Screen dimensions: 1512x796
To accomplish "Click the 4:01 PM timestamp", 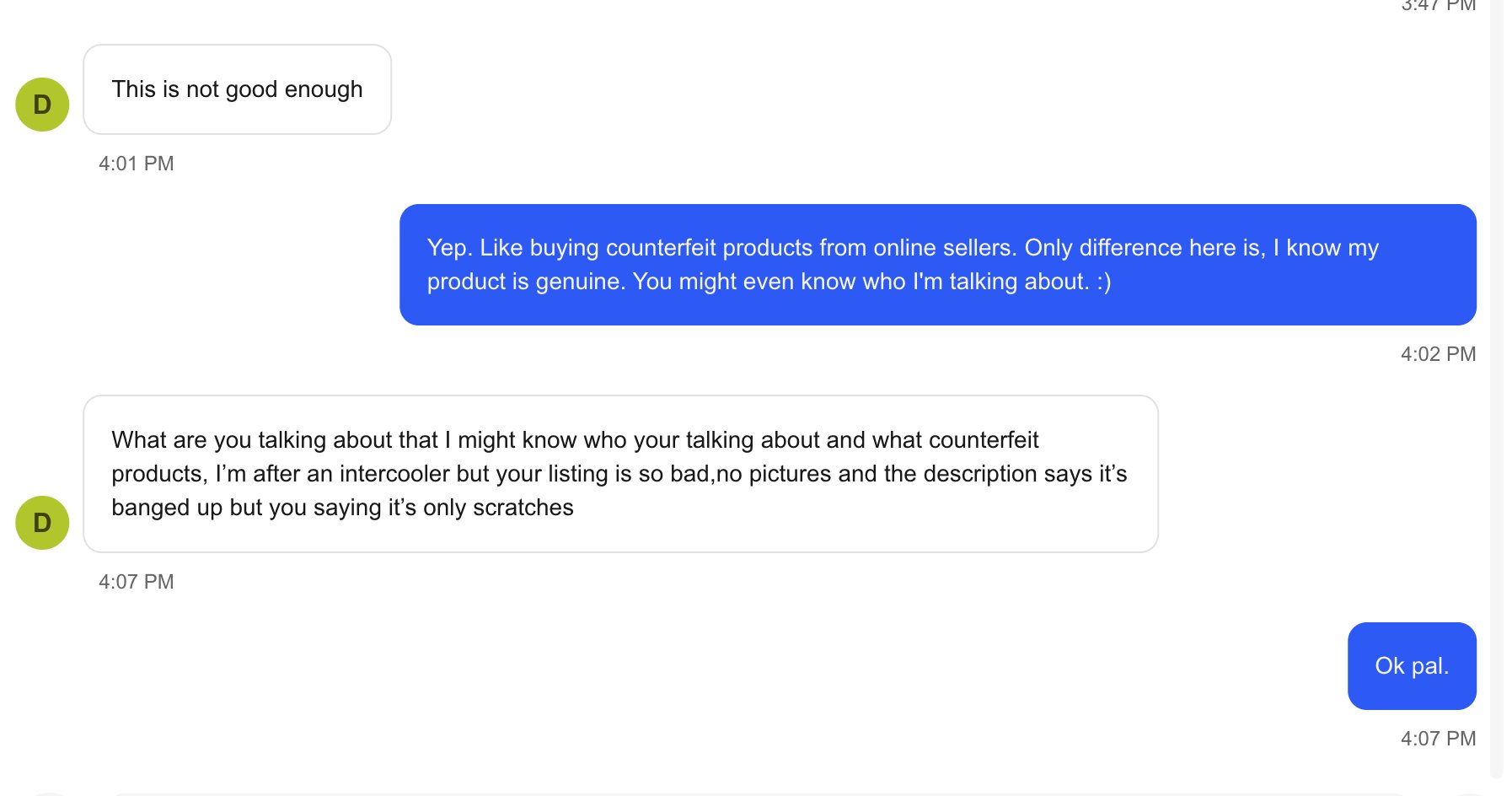I will [x=137, y=164].
